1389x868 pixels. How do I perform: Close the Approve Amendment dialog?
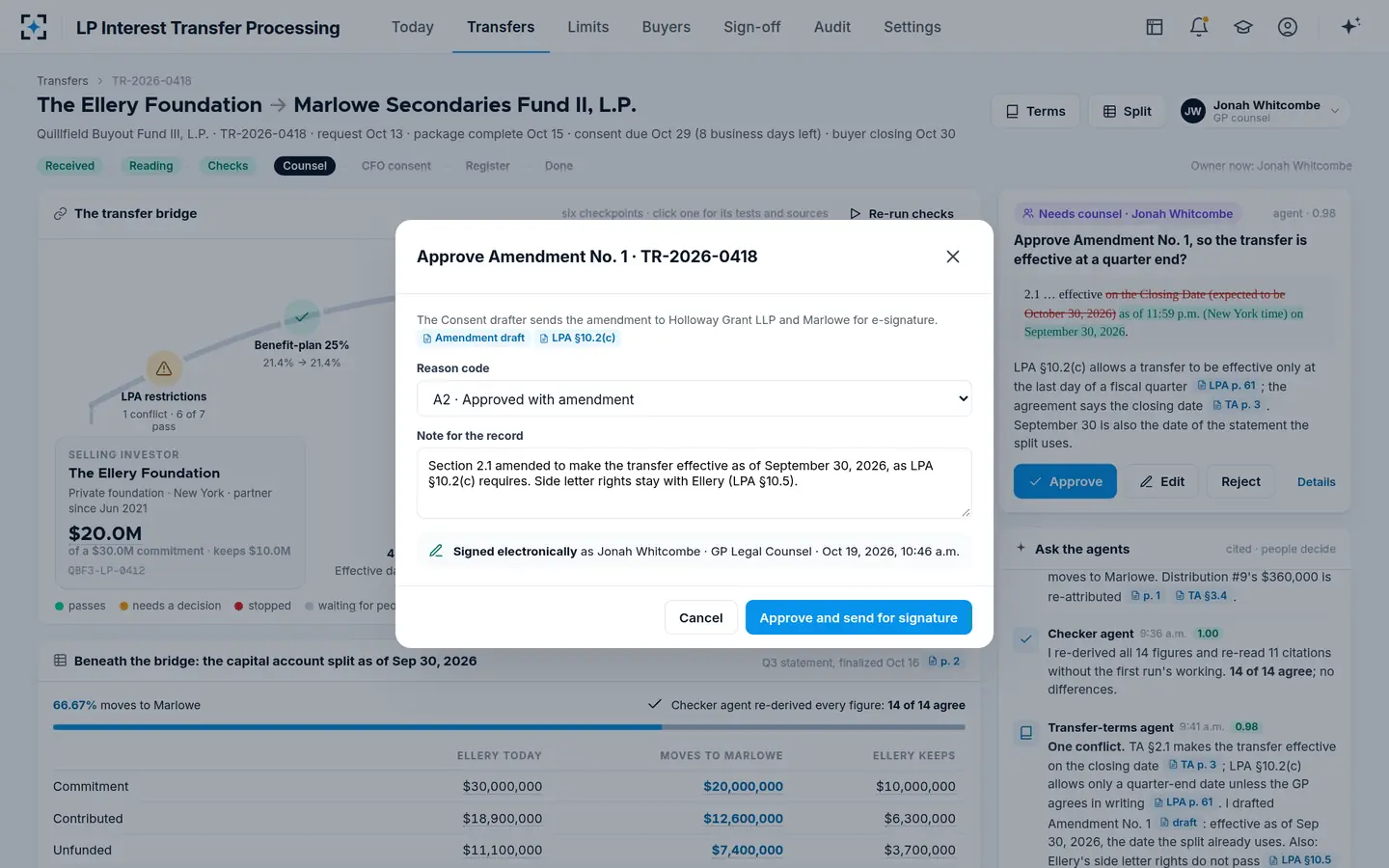(x=953, y=257)
